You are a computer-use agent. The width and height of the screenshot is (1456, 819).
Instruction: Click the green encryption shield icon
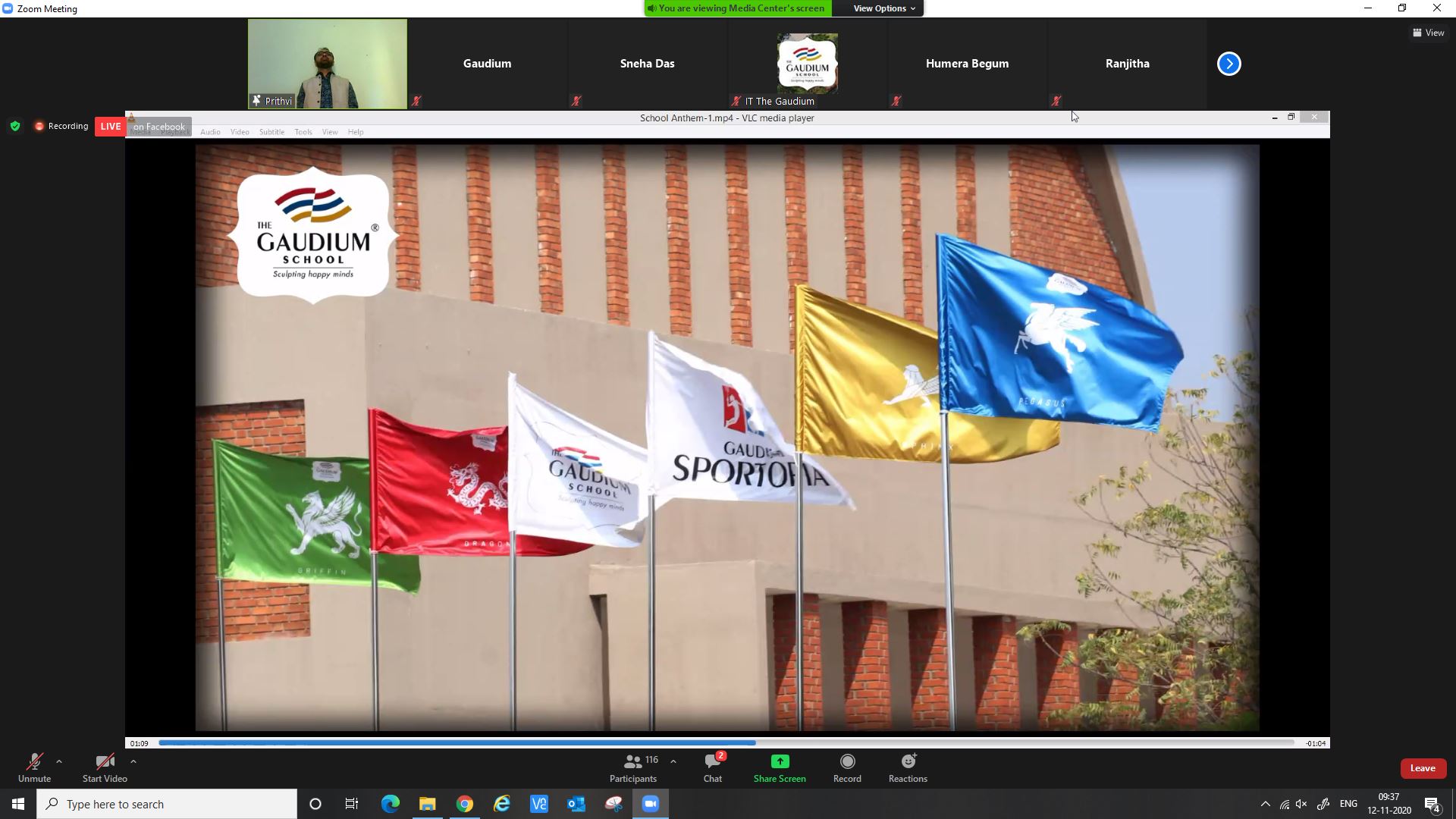15,126
